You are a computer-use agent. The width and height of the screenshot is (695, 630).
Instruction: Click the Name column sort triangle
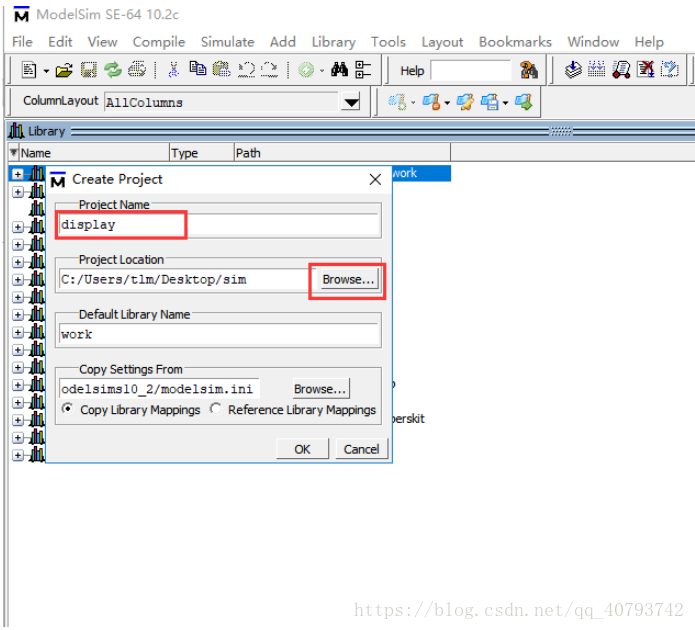(x=14, y=153)
